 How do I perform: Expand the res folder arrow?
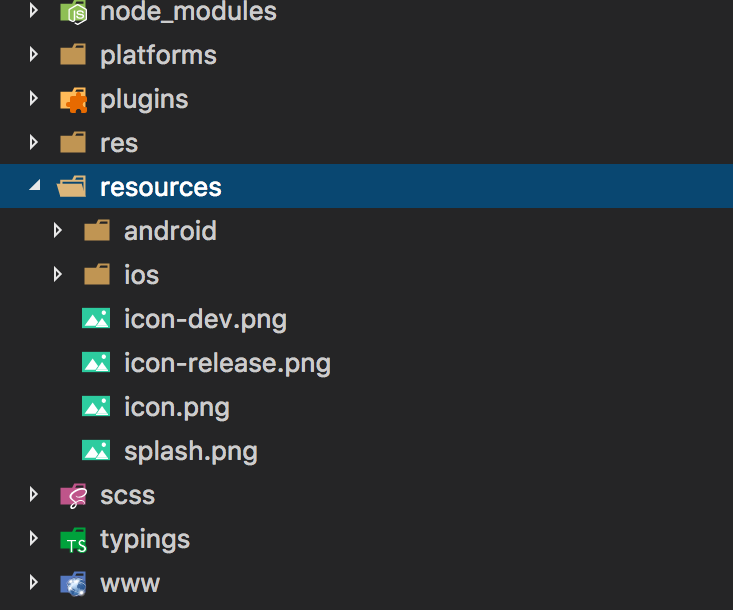point(34,142)
